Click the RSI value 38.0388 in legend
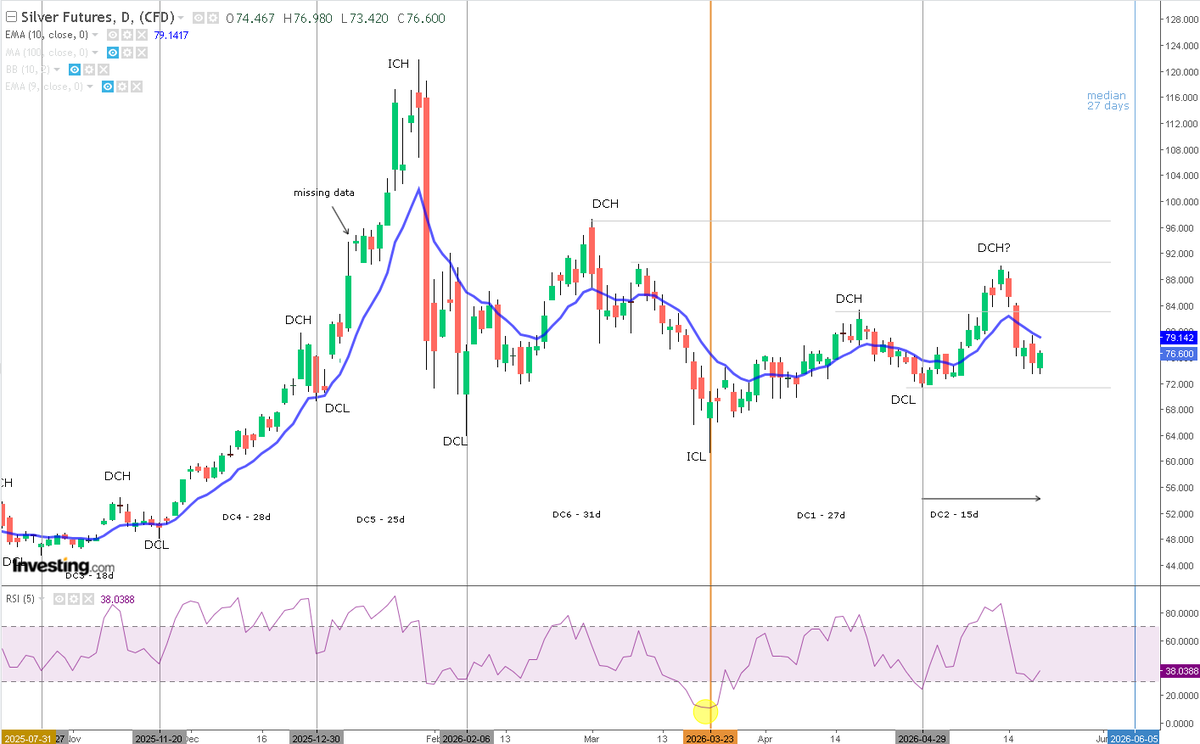 (117, 599)
